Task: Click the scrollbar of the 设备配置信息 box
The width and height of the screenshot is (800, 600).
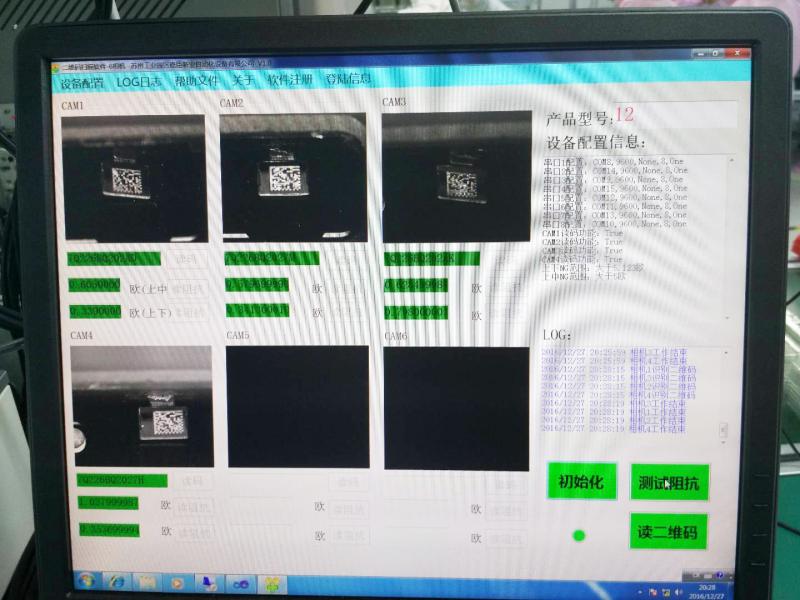Action: click(732, 238)
